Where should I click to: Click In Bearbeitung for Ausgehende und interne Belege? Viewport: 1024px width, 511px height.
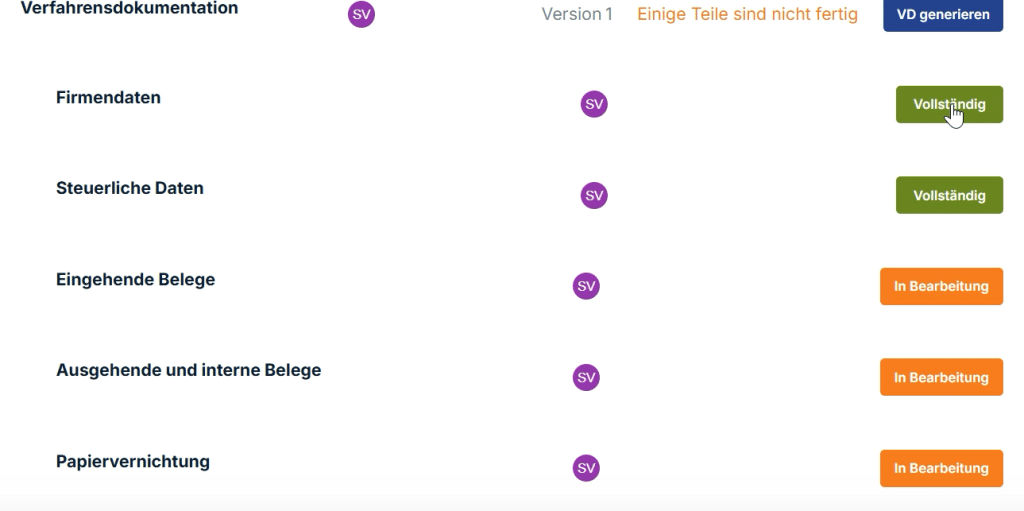click(941, 377)
